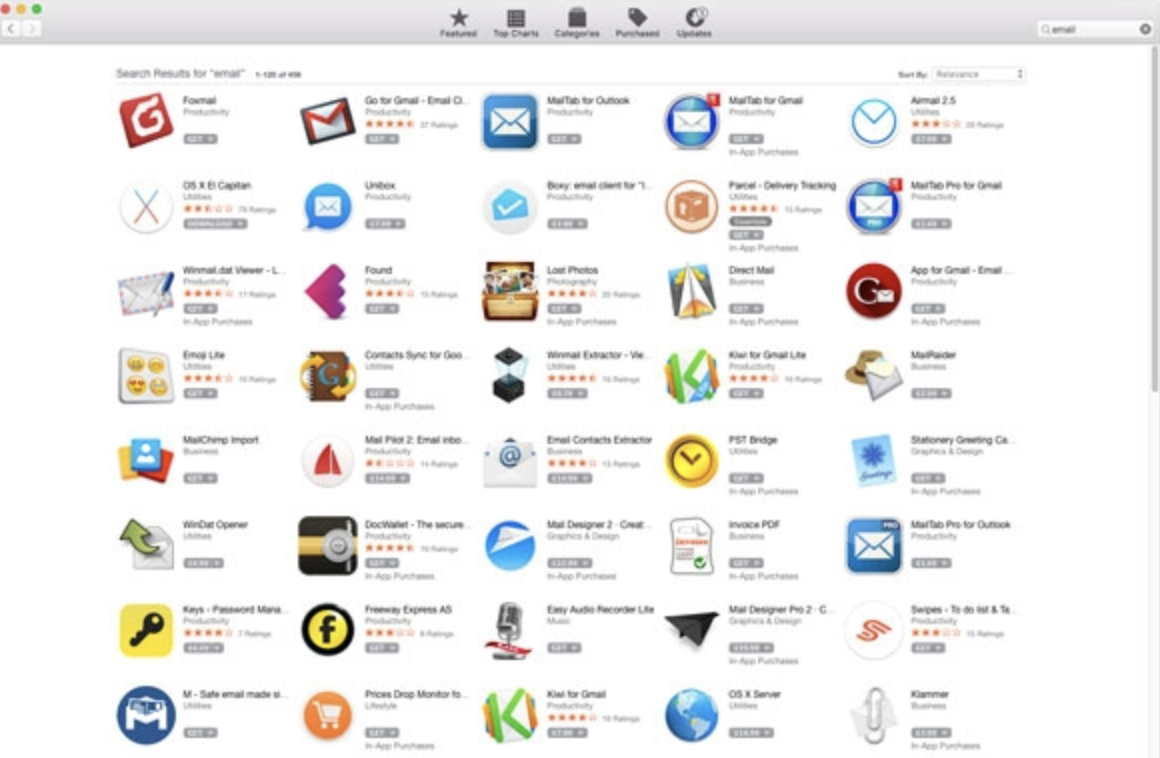The height and width of the screenshot is (758, 1160).
Task: Click the Unibox blue chat icon
Action: [x=328, y=206]
